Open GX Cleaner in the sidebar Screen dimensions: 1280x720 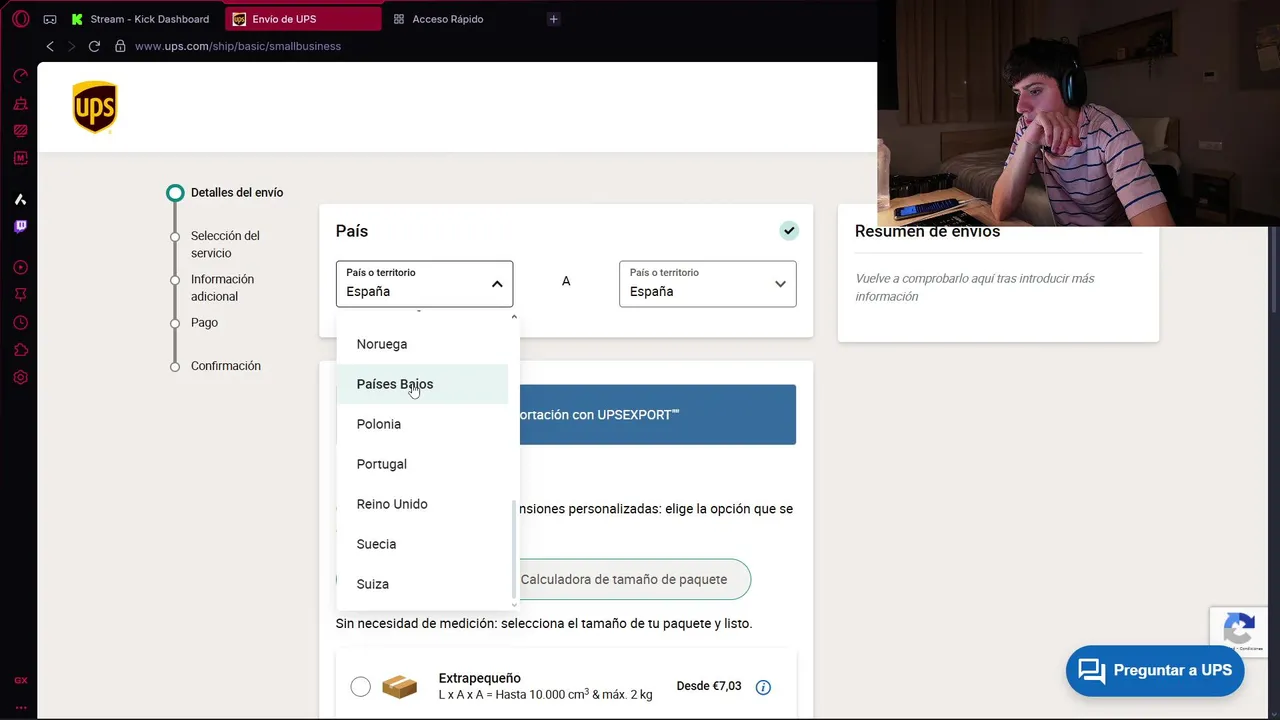pos(20,103)
